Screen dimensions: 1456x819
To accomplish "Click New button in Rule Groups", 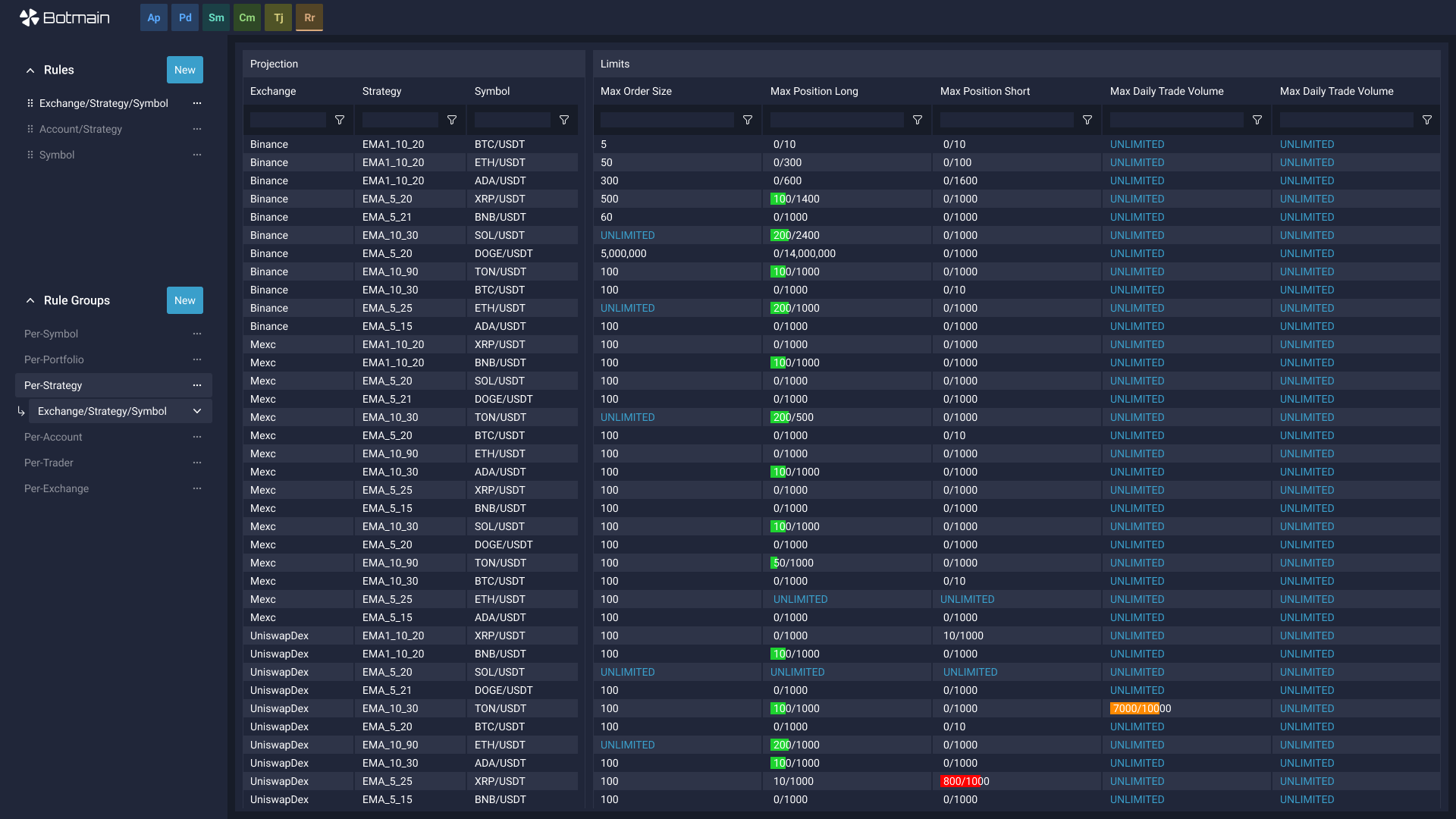I will click(185, 300).
